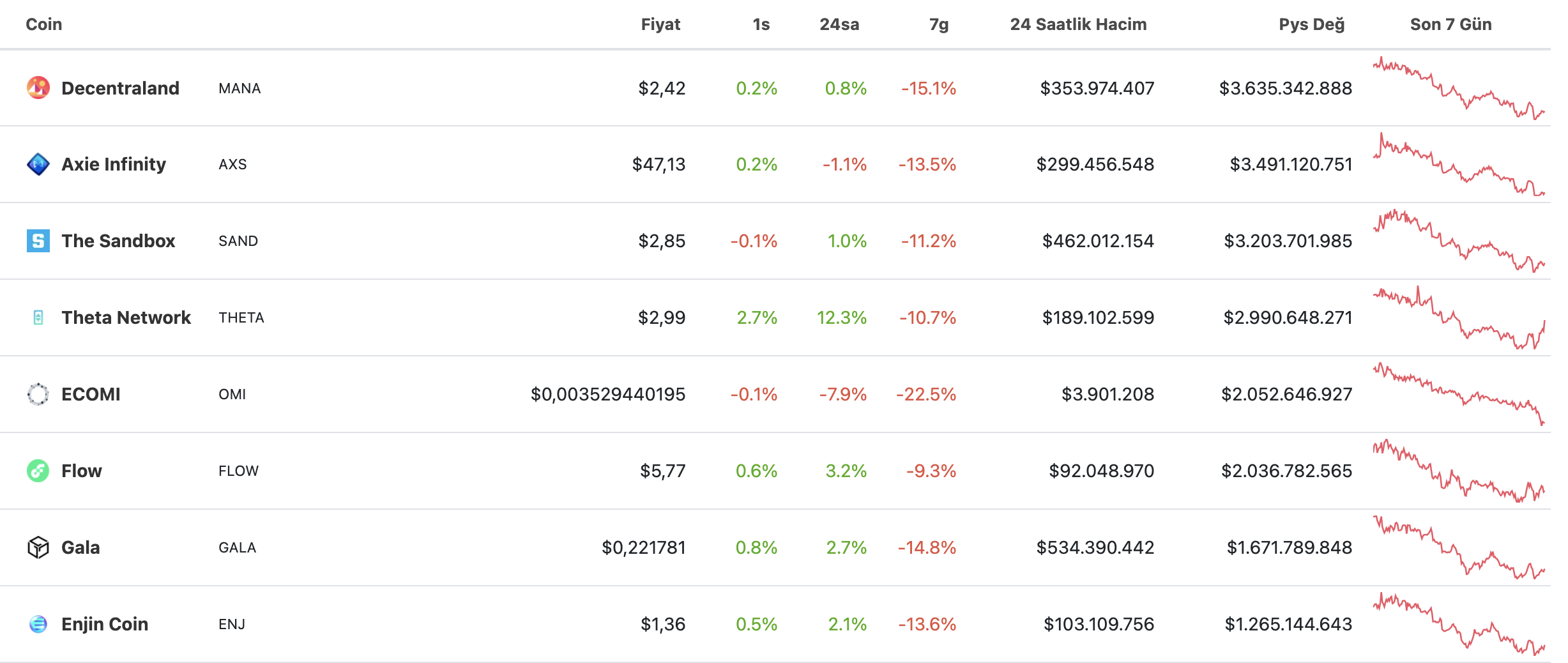1568x663 pixels.
Task: Click Decentraland 7-day change -15.1%
Action: tap(929, 88)
